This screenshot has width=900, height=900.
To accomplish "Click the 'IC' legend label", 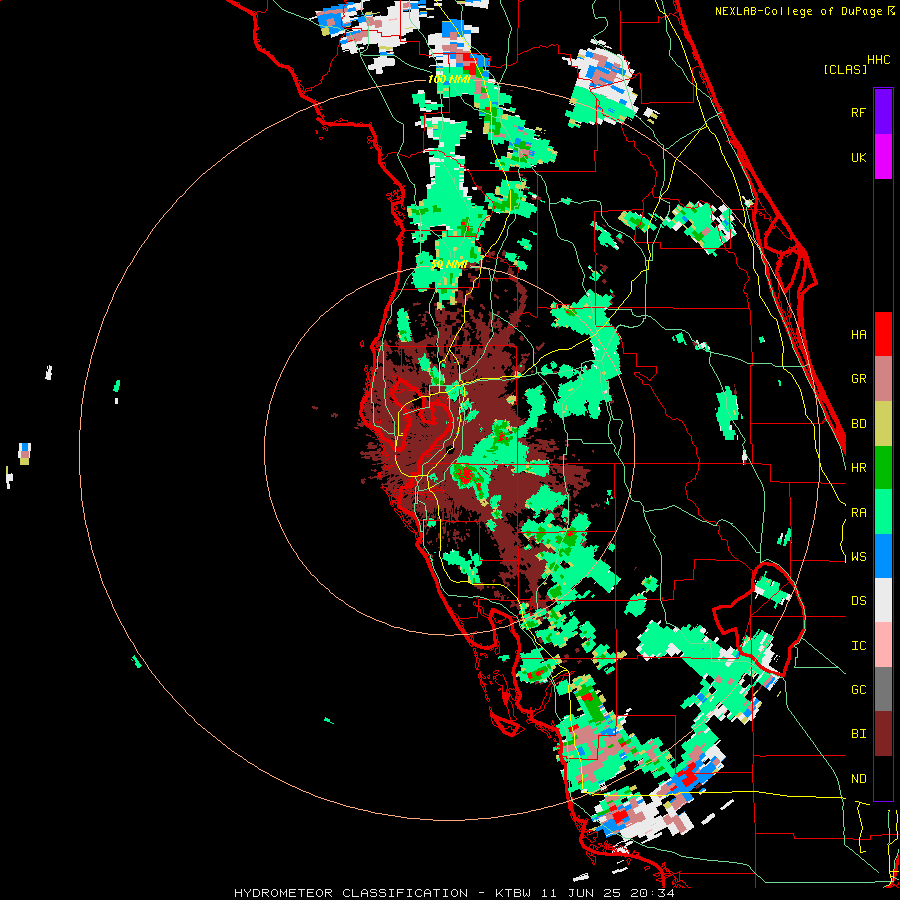I will (858, 646).
